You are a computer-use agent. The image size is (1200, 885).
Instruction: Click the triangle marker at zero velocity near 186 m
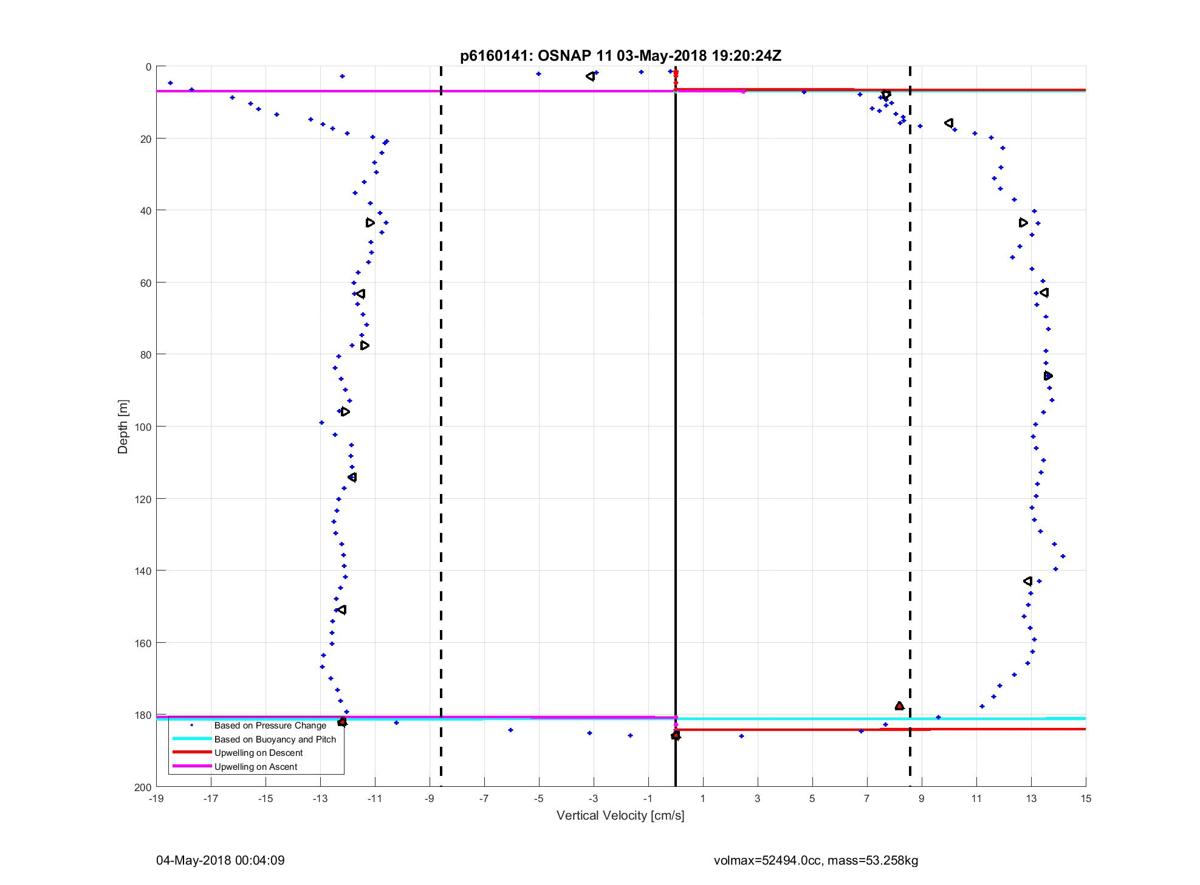click(675, 735)
